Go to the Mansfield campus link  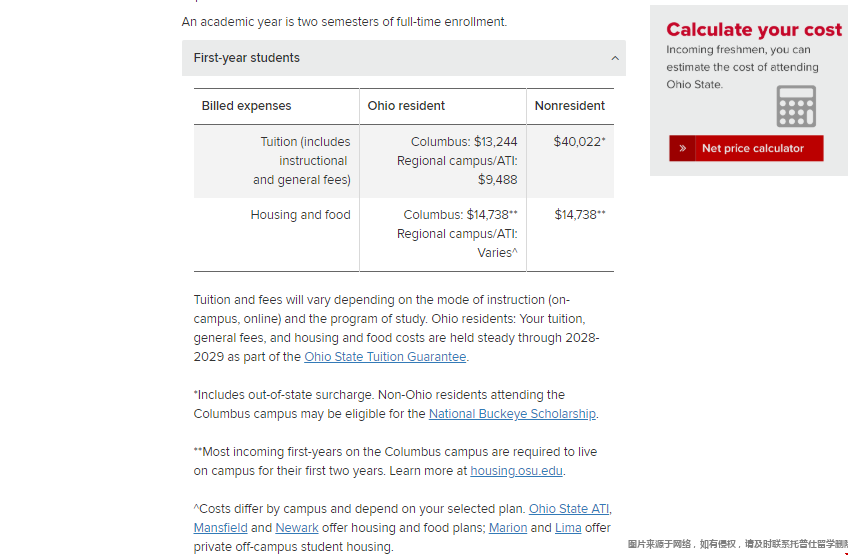pyautogui.click(x=220, y=528)
